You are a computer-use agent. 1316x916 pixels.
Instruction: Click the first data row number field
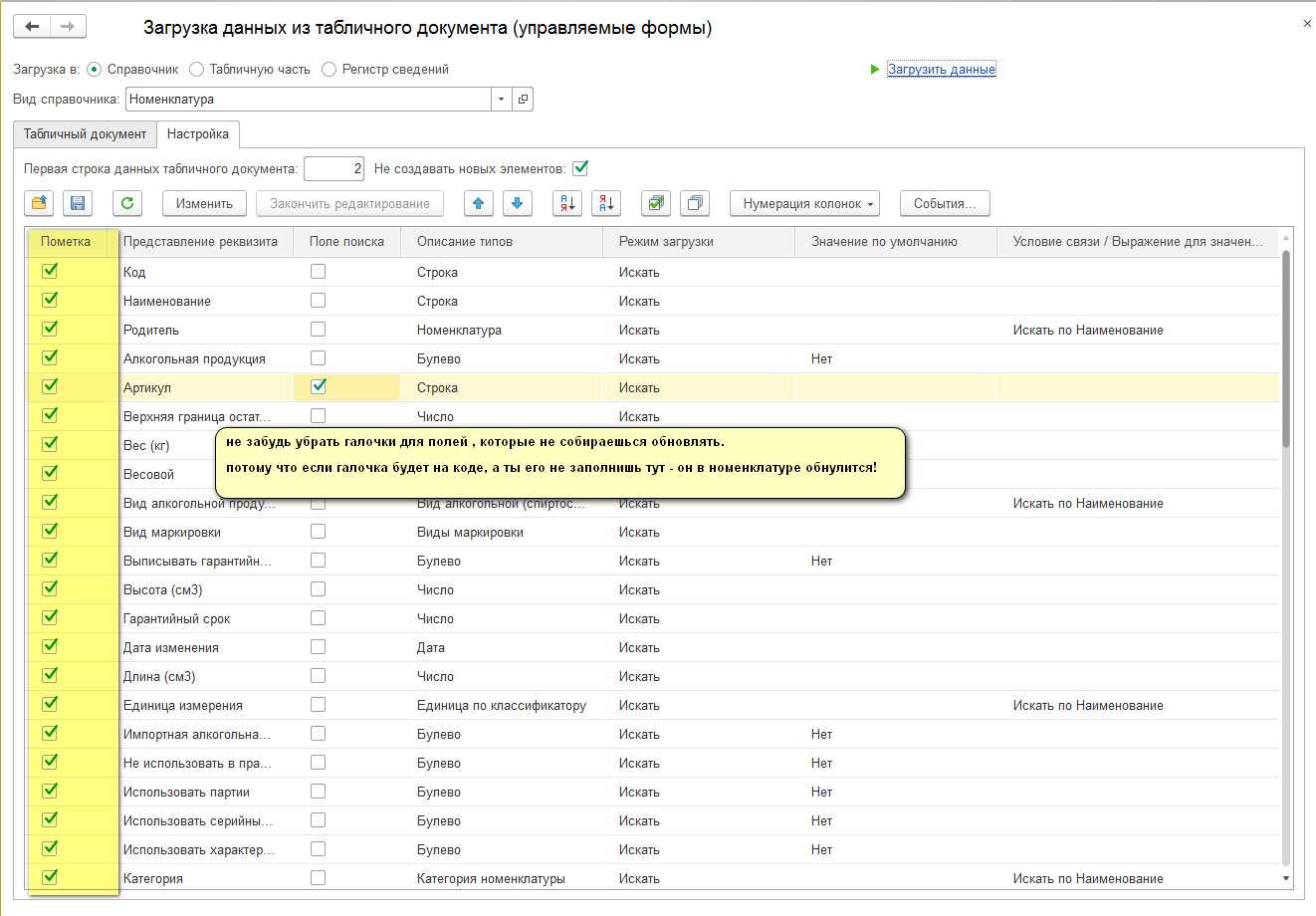[333, 169]
